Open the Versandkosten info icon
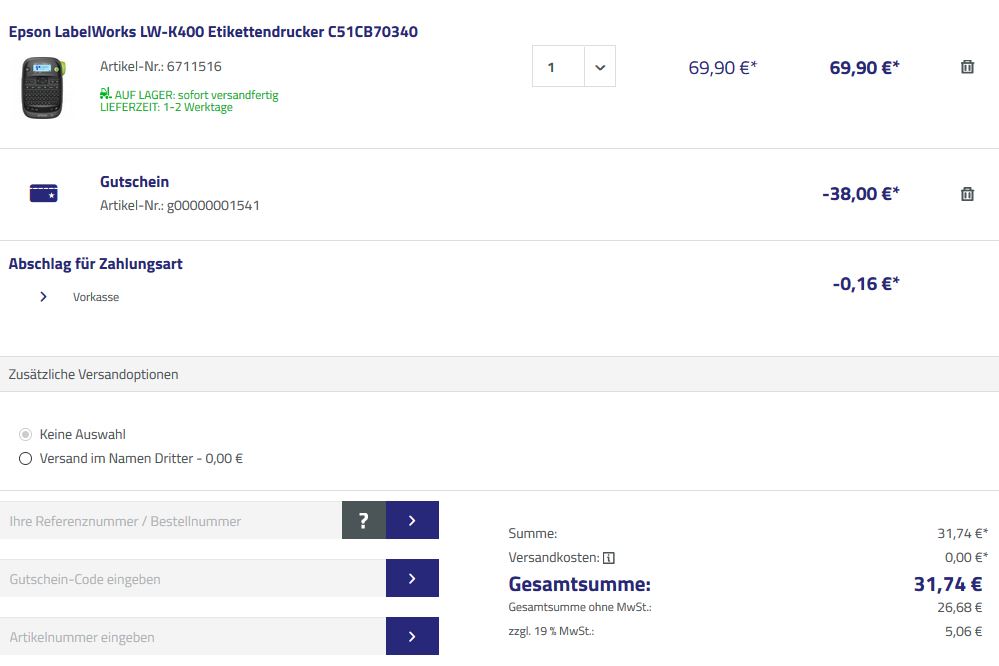This screenshot has width=999, height=666. [x=609, y=558]
